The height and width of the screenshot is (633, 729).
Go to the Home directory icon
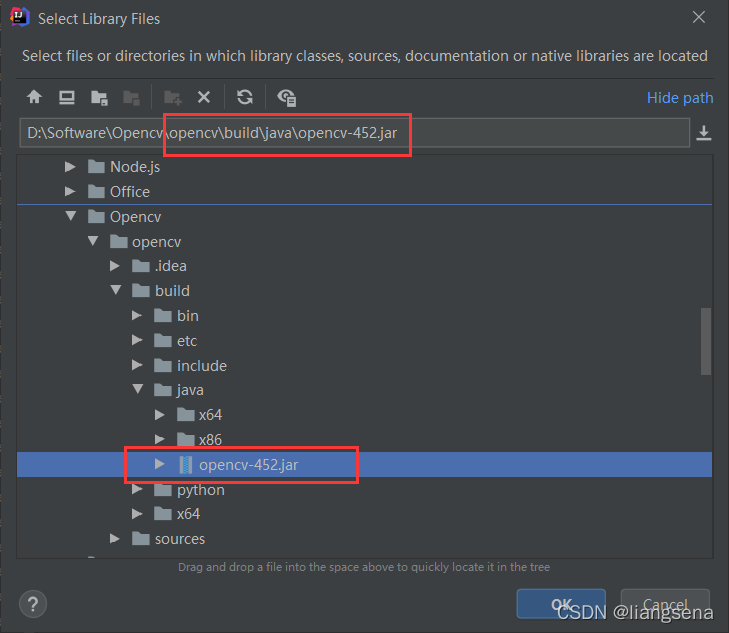[x=34, y=97]
